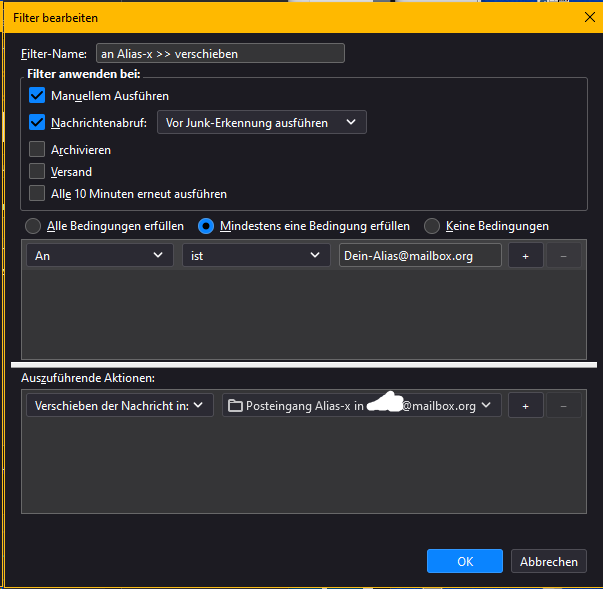Uncheck Manuellem Ausführen checkbox

(37, 95)
